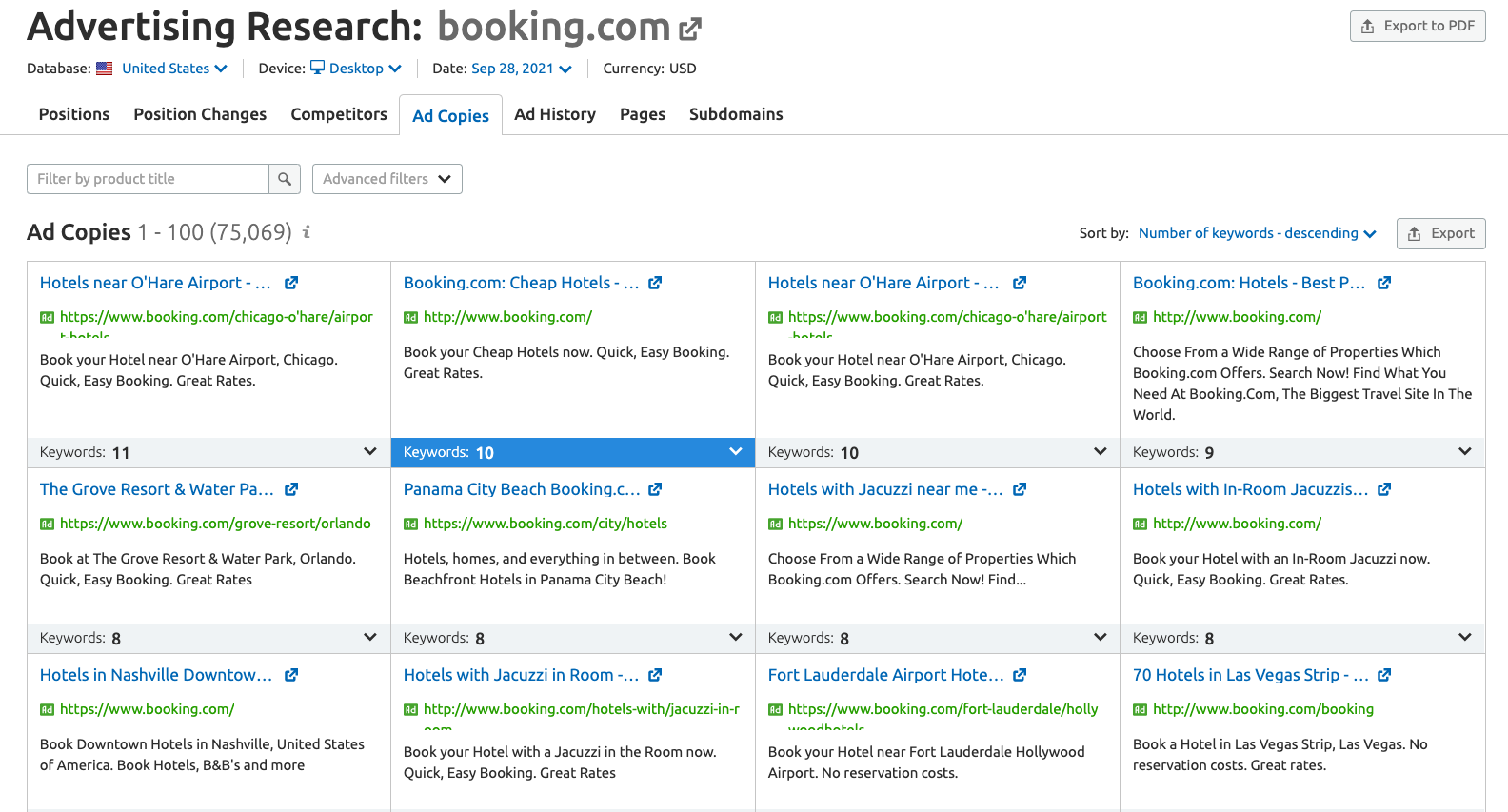Open external link for Fort Lauderdale Airport Hote... ad
The width and height of the screenshot is (1508, 812).
(1020, 675)
